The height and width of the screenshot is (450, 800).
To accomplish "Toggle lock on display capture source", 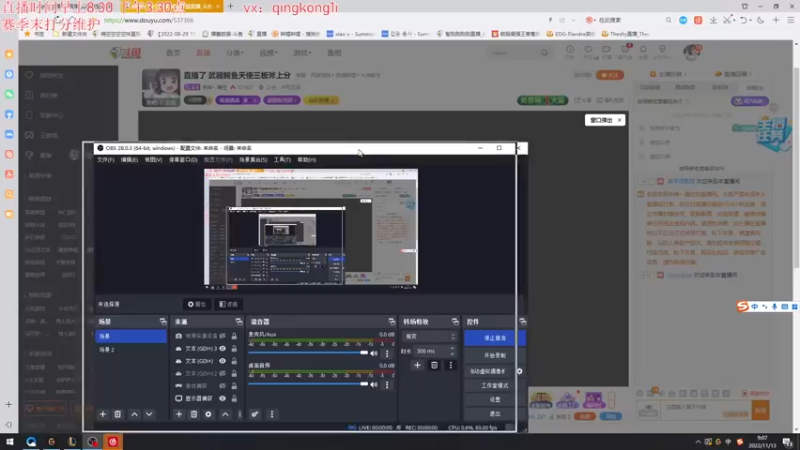I will pos(234,398).
